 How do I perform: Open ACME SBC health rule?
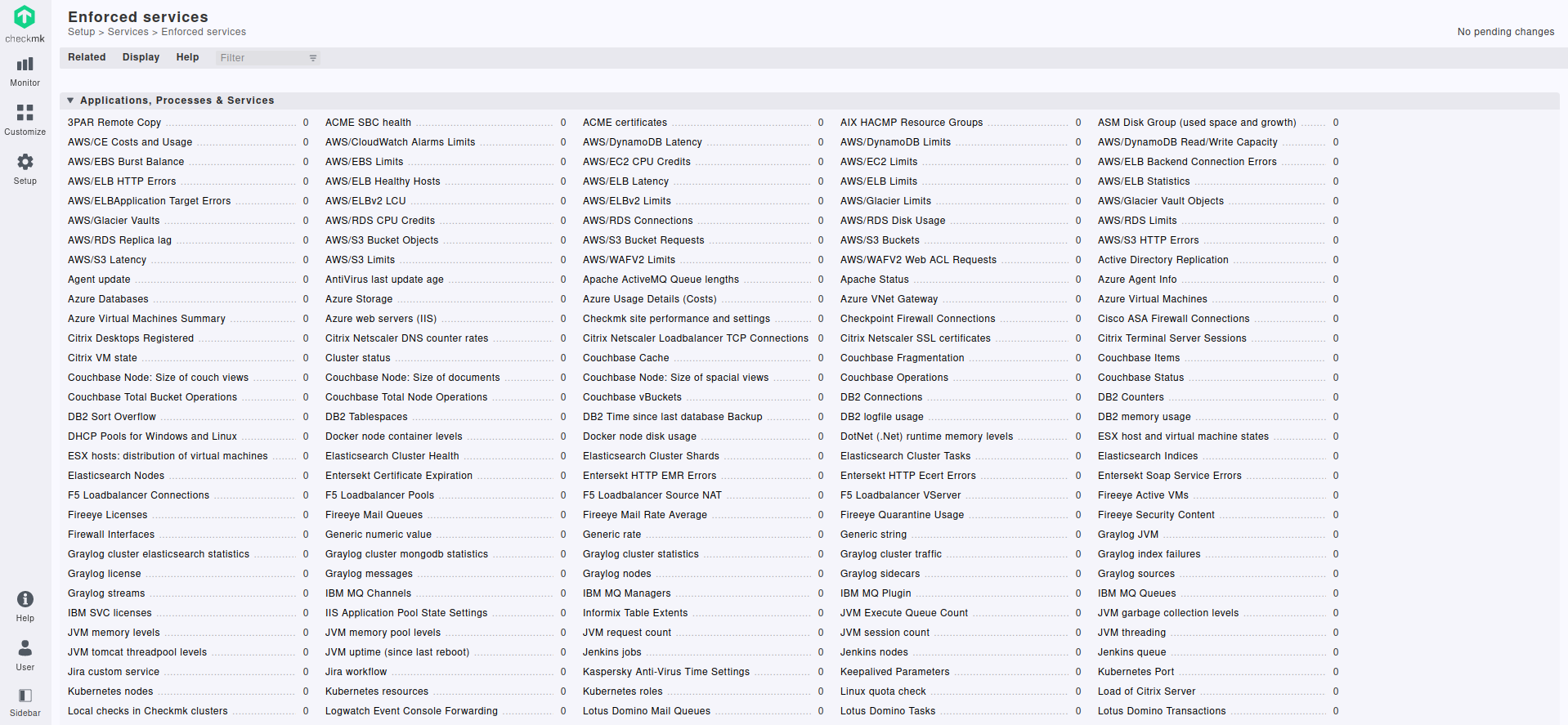(368, 123)
